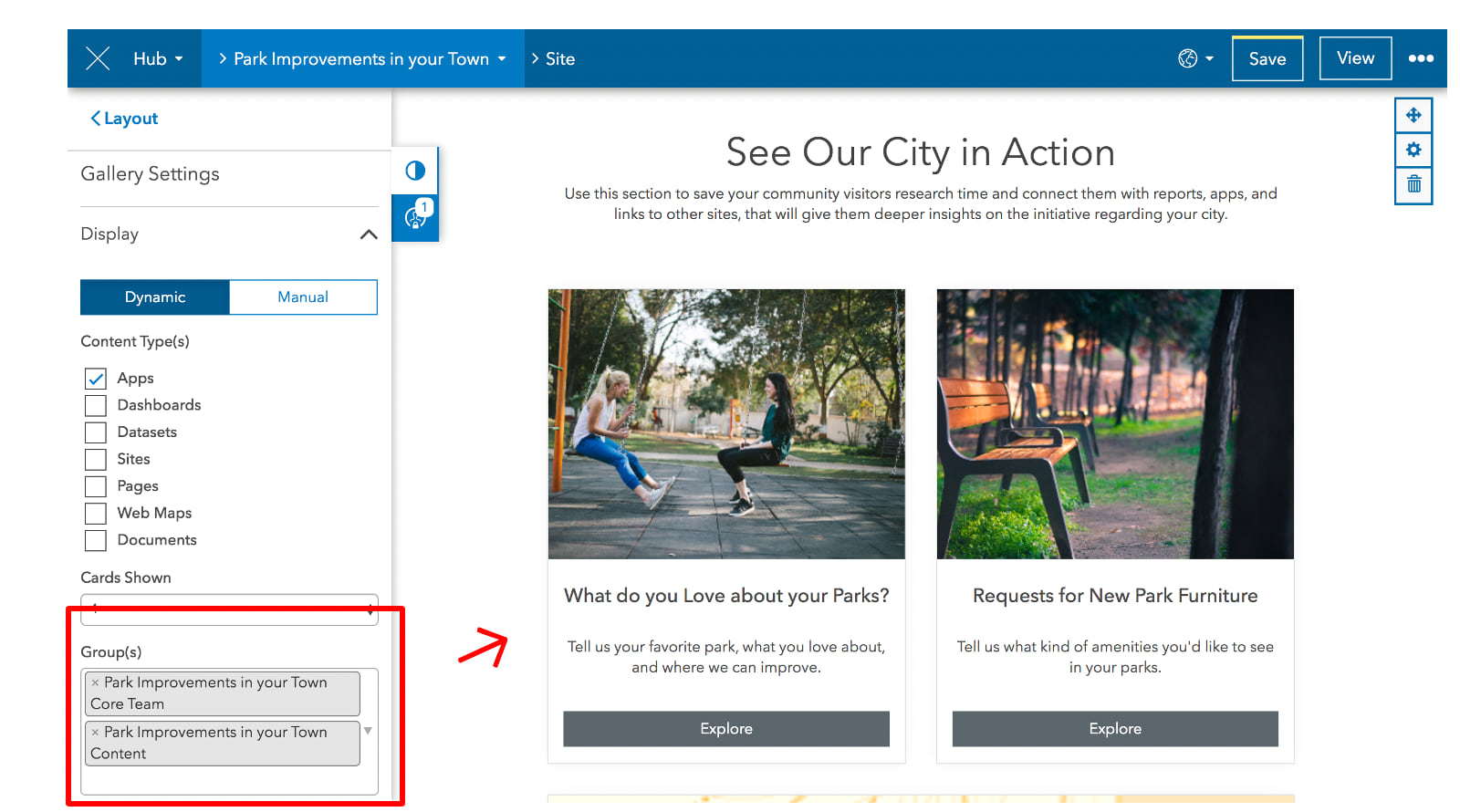
Task: Click the park benches card image
Action: pos(1115,424)
